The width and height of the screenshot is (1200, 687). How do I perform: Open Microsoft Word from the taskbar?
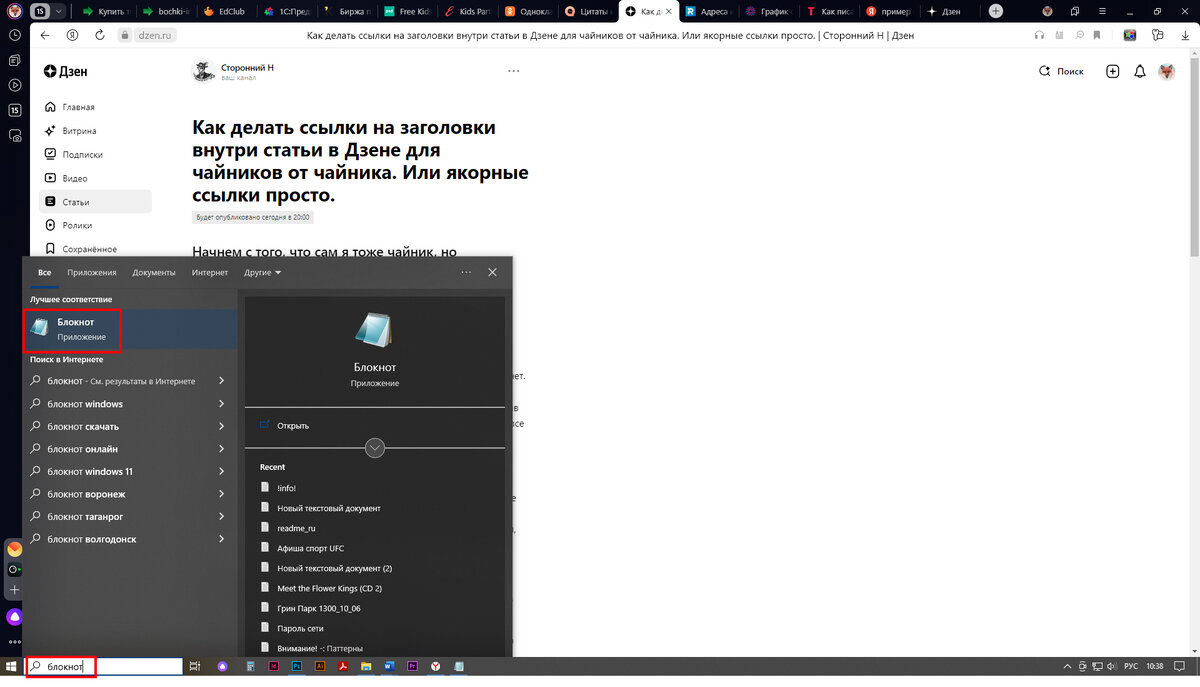point(390,666)
